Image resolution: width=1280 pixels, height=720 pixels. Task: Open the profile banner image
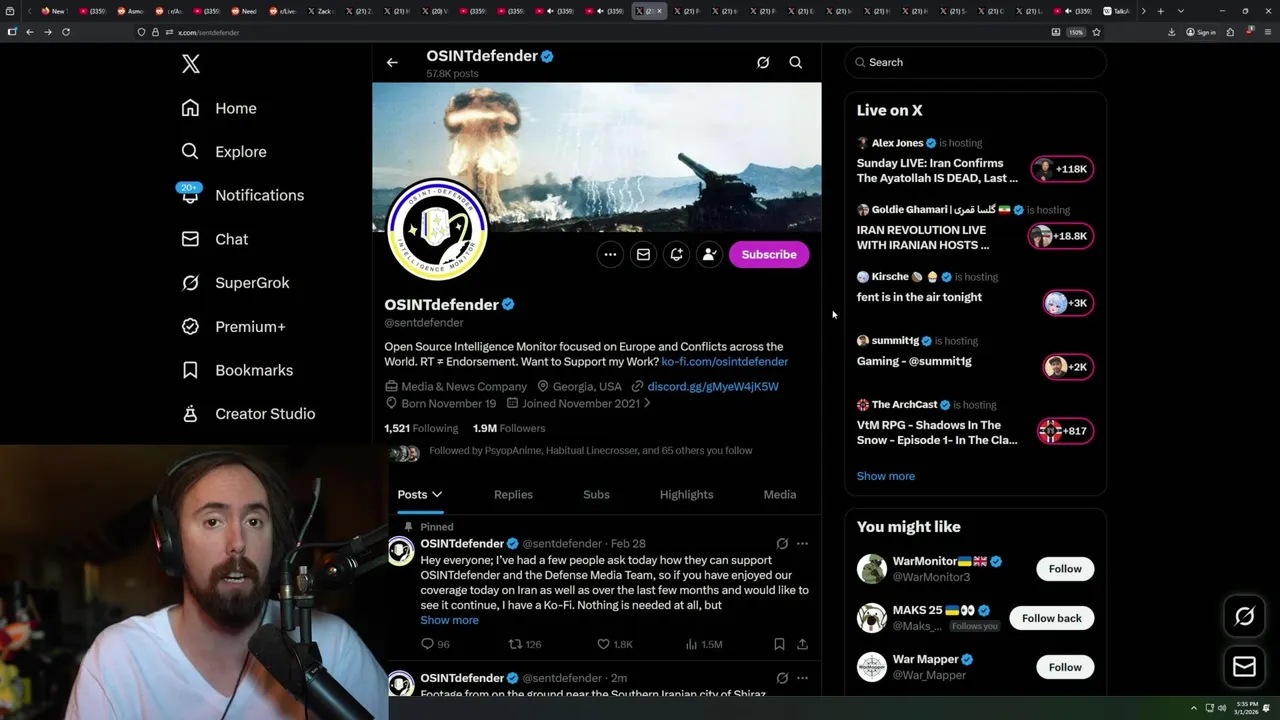click(x=597, y=157)
